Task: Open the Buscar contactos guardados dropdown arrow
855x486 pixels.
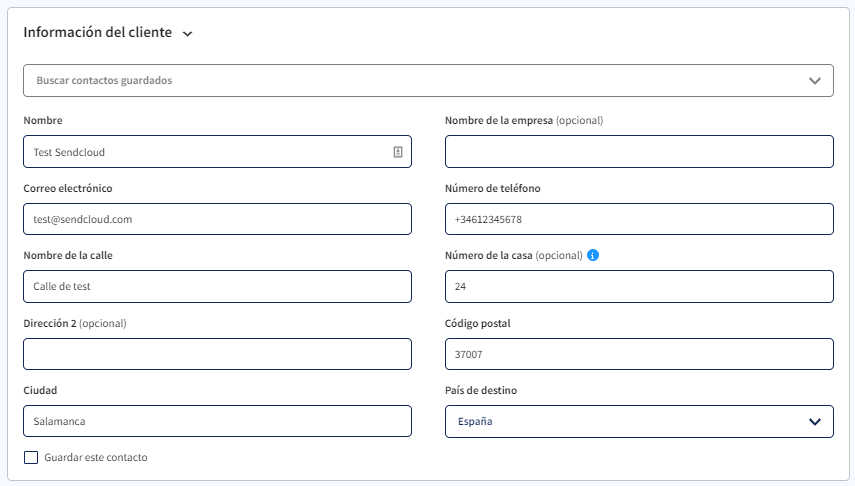Action: tap(815, 81)
